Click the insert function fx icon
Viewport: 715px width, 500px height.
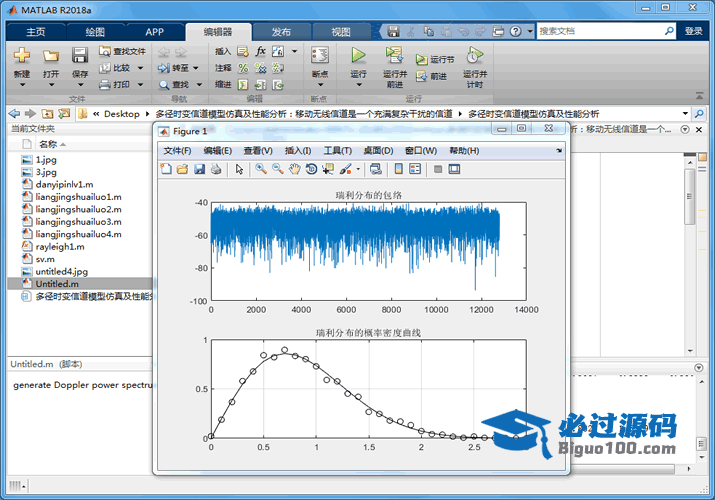260,51
